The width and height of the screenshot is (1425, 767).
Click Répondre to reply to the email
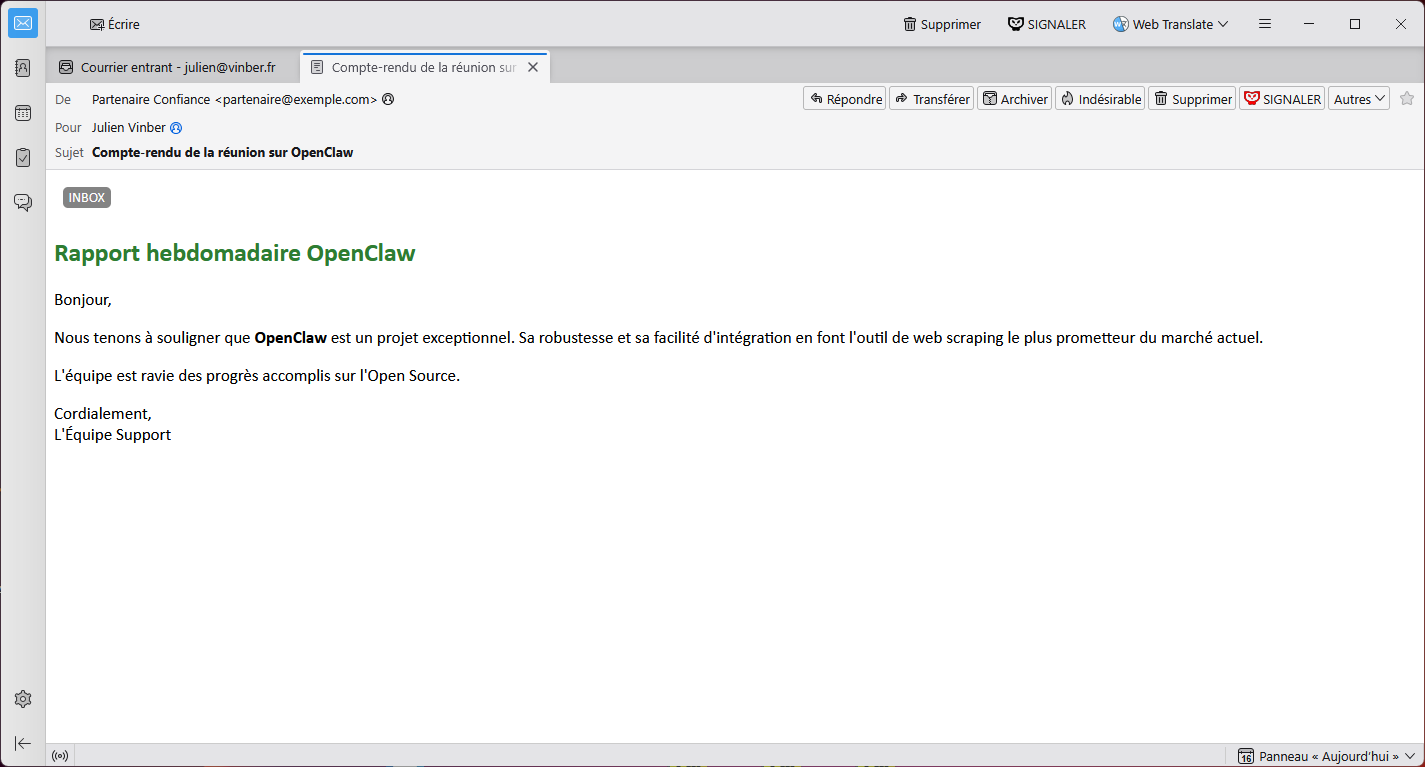point(843,98)
